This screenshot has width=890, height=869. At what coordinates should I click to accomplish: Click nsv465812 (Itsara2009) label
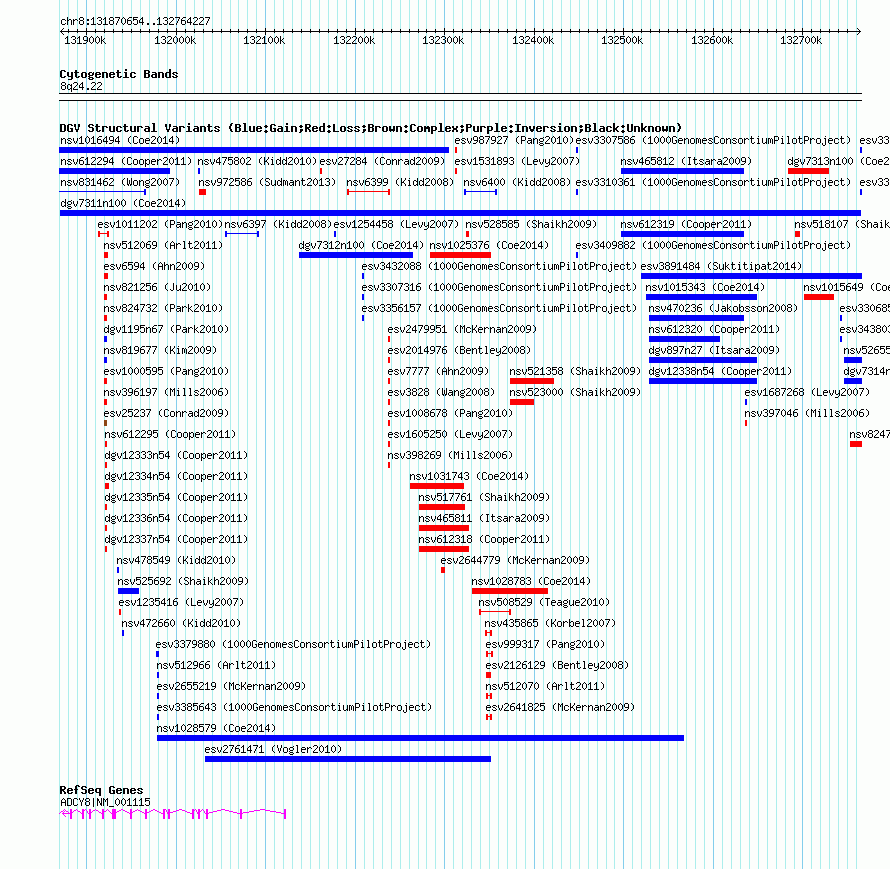coord(686,161)
